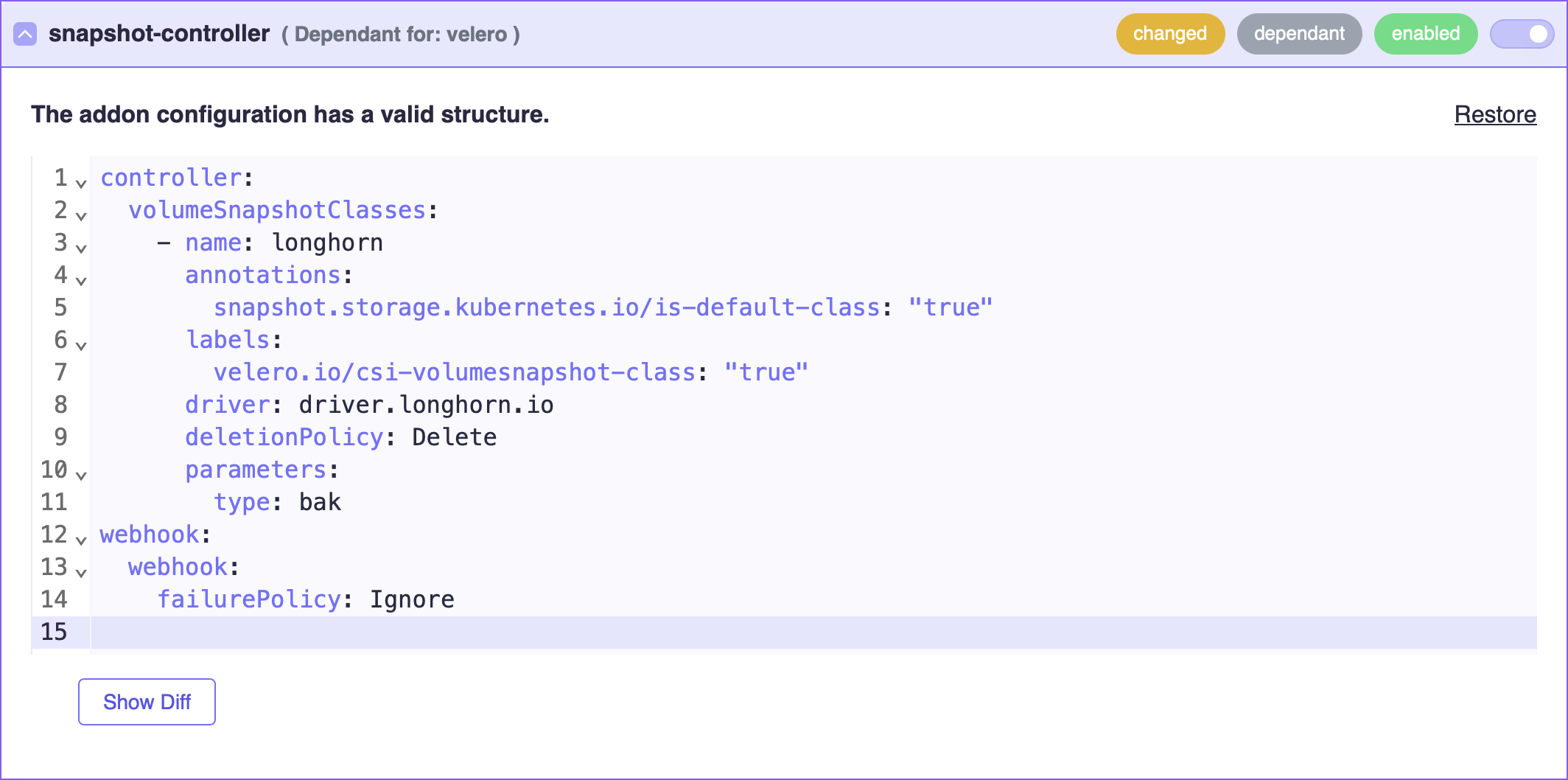The image size is (1568, 780).
Task: Restore the addon configuration to default
Action: tap(1494, 115)
